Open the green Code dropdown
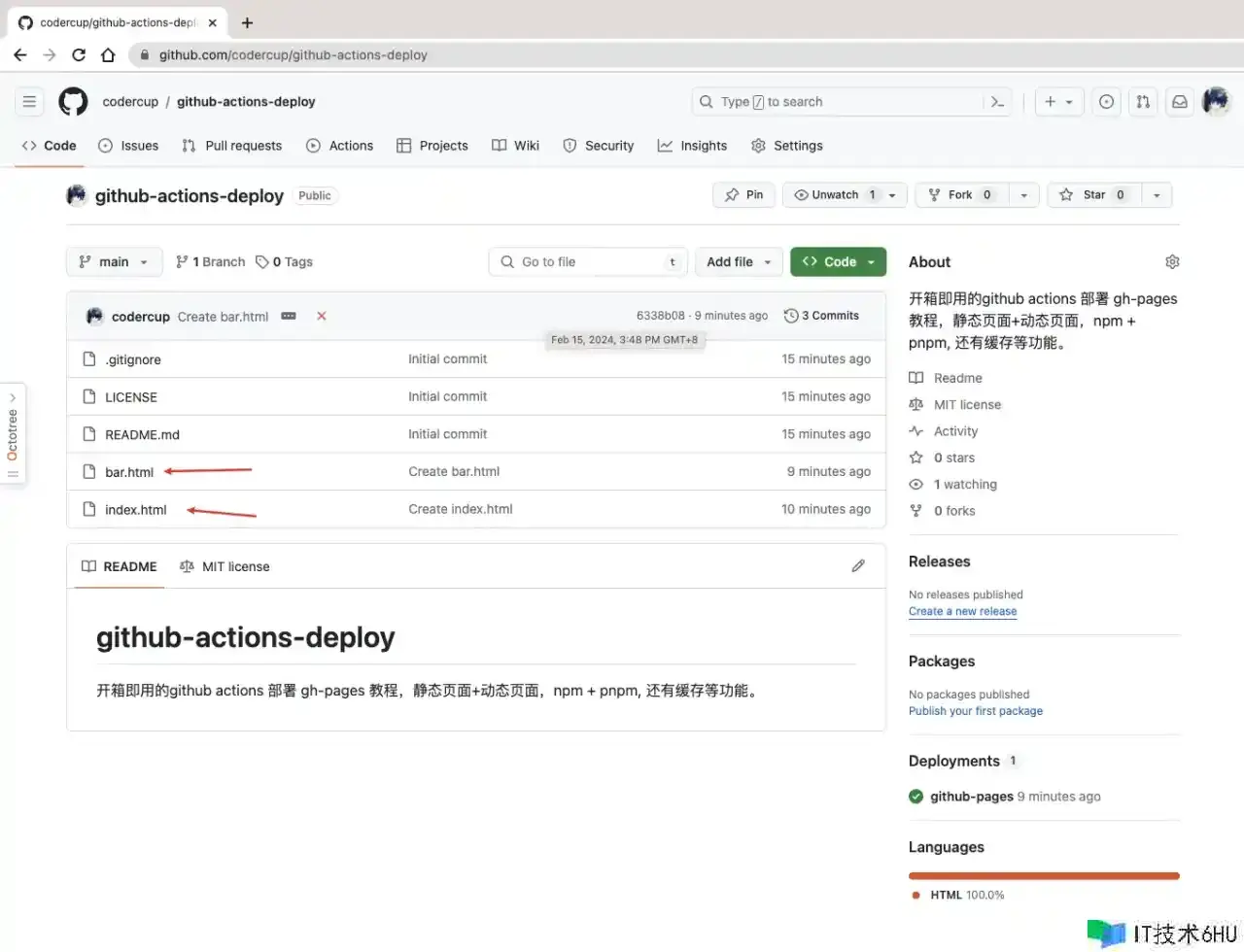Image resolution: width=1244 pixels, height=952 pixels. (838, 262)
